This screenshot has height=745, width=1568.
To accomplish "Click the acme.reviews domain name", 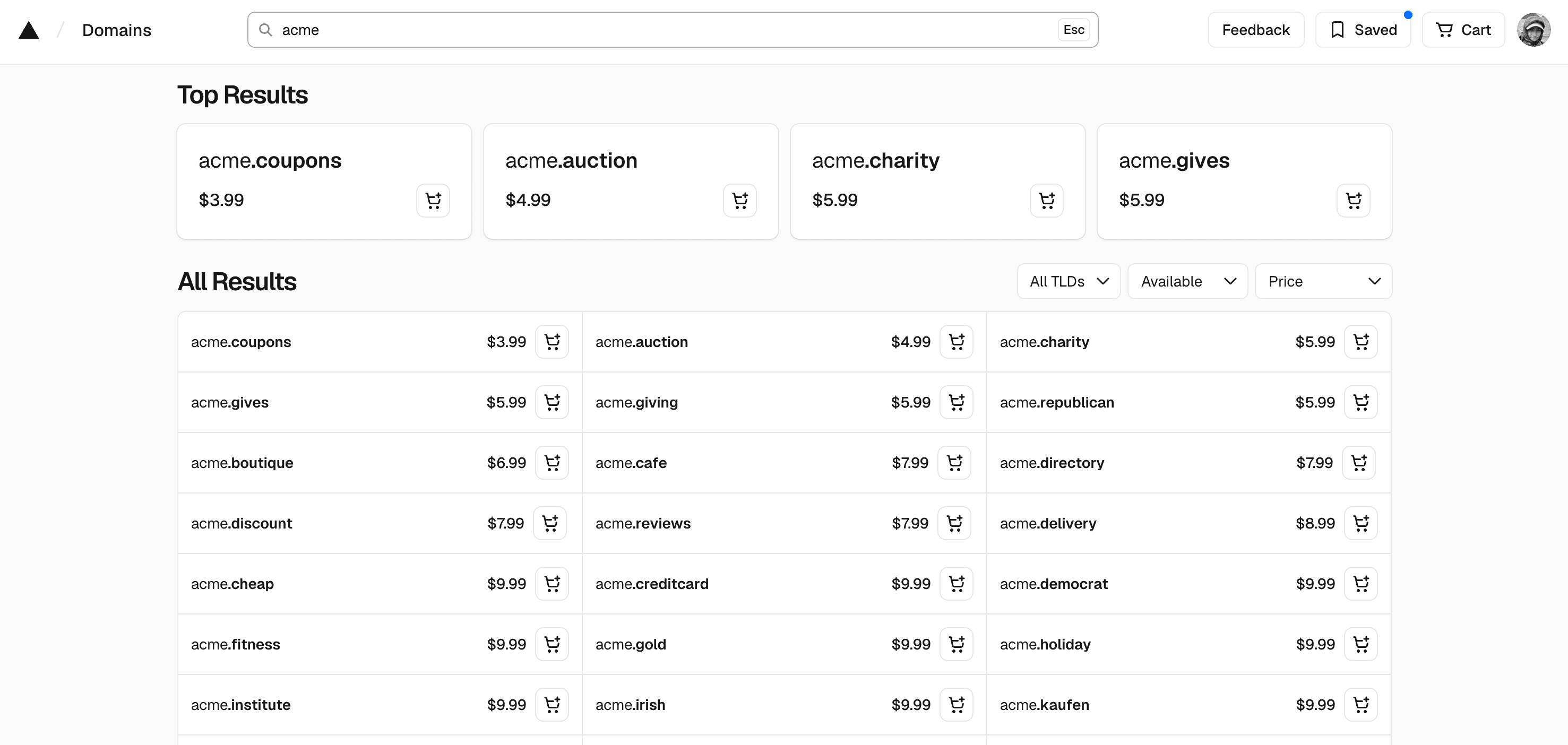I will (x=643, y=523).
